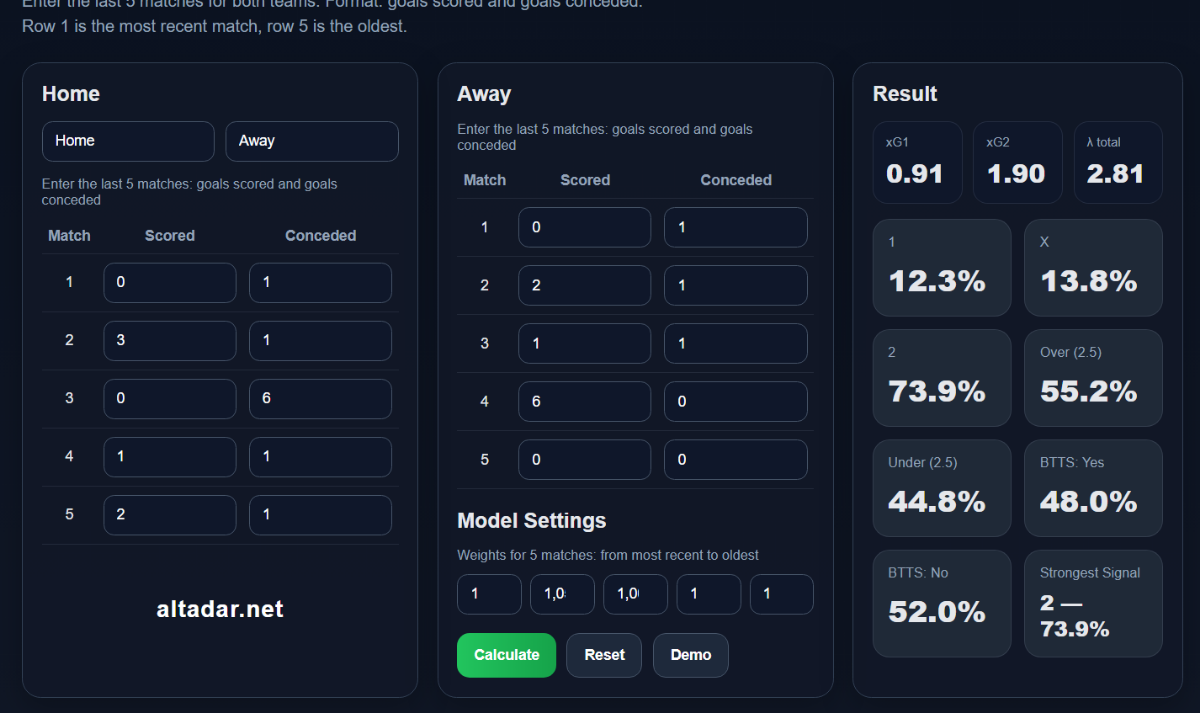1200x713 pixels.
Task: Select the last weight field for oldest match
Action: tap(781, 594)
